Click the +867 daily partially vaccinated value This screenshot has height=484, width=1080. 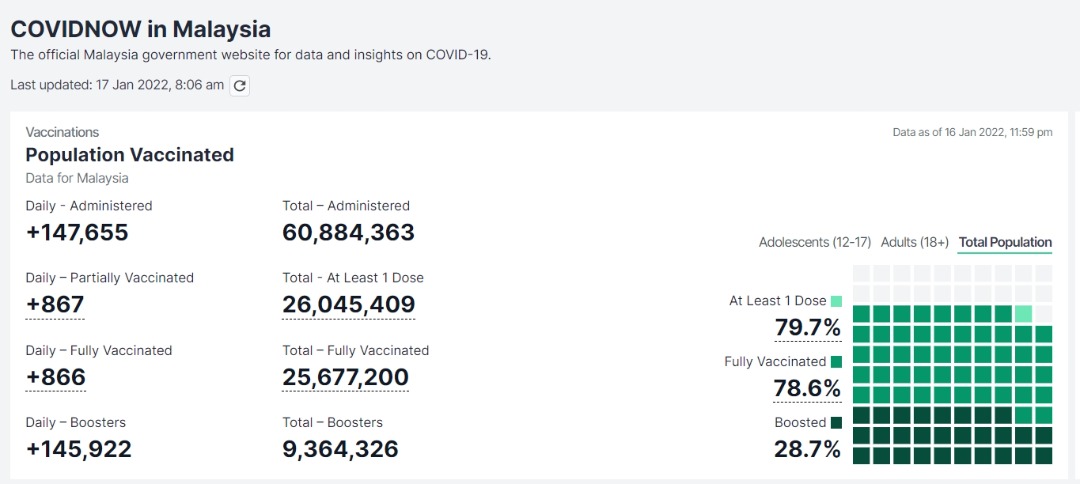click(55, 304)
